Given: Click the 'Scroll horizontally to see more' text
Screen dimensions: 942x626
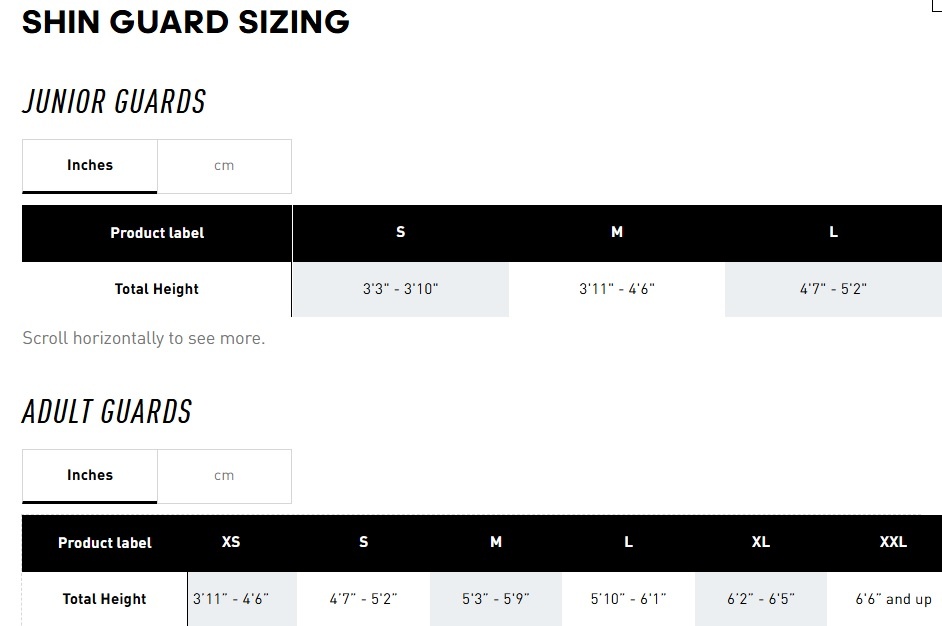Looking at the screenshot, I should tap(144, 338).
